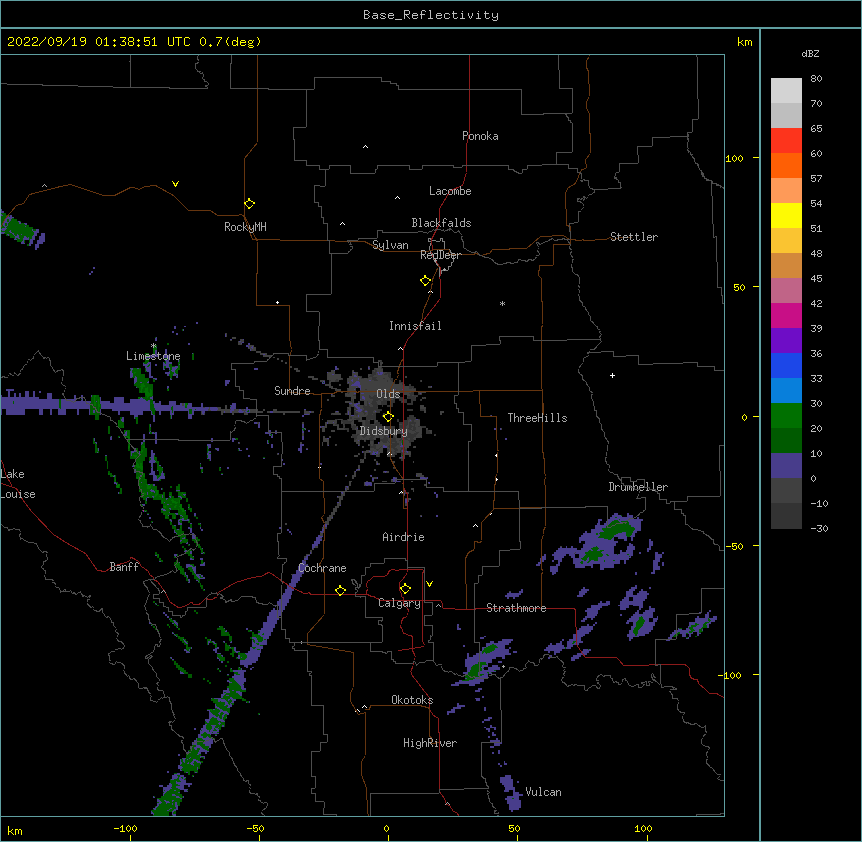The width and height of the screenshot is (862, 842).
Task: Click the light gray 70-80 dBZ swatch
Action: pyautogui.click(x=786, y=91)
